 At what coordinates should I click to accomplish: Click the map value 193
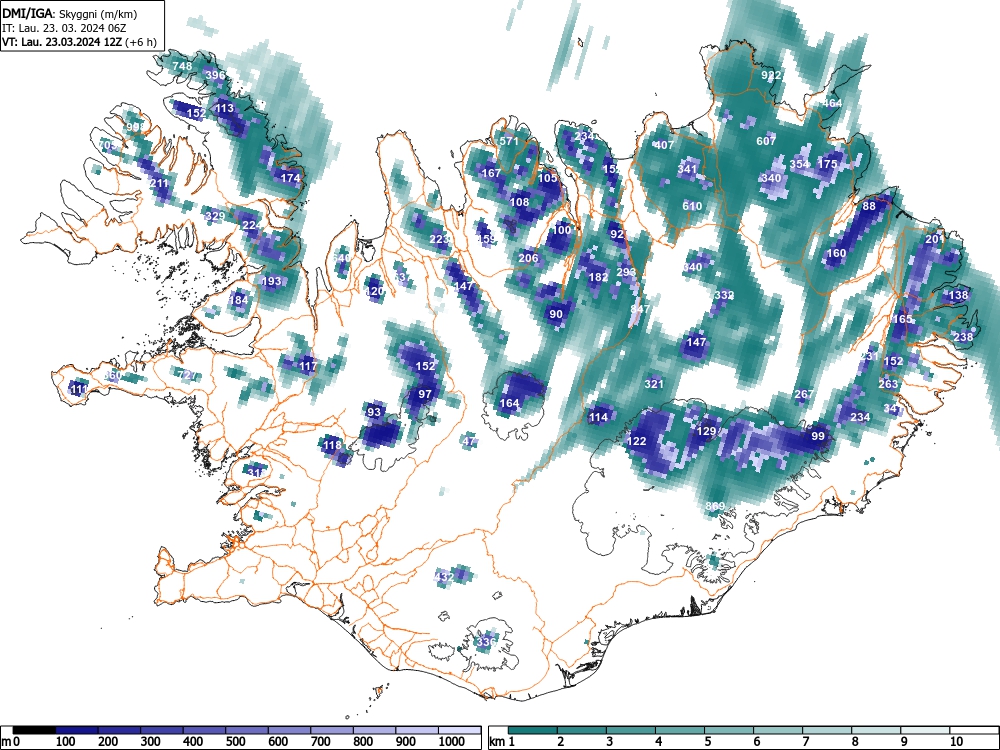click(272, 281)
